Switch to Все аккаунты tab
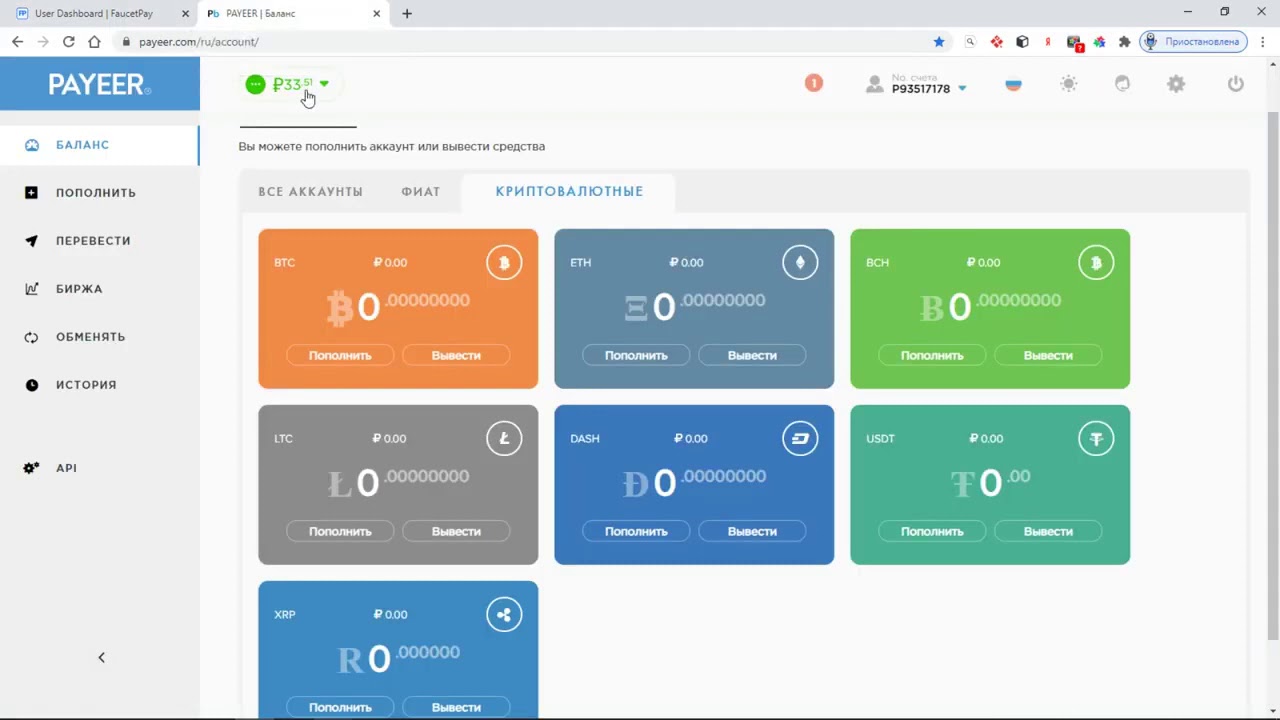Screen dimensions: 1280x720 [x=310, y=191]
